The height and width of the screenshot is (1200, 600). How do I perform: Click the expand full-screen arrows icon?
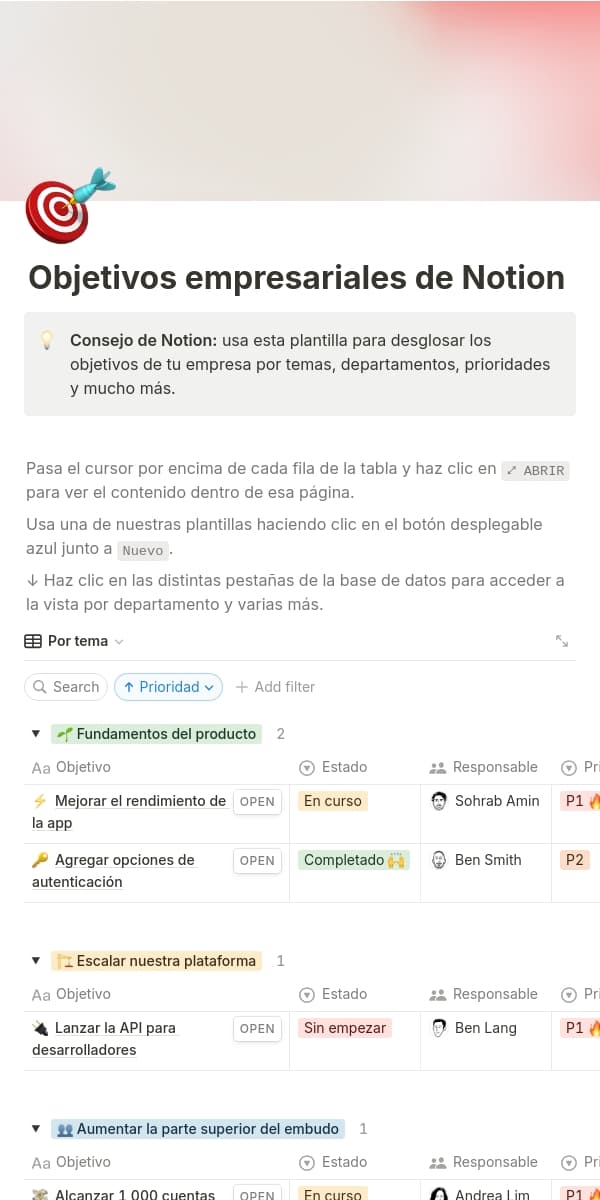tap(562, 641)
